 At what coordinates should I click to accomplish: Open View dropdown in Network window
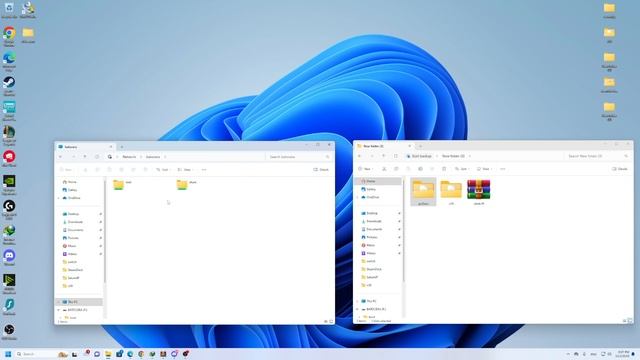(x=185, y=169)
